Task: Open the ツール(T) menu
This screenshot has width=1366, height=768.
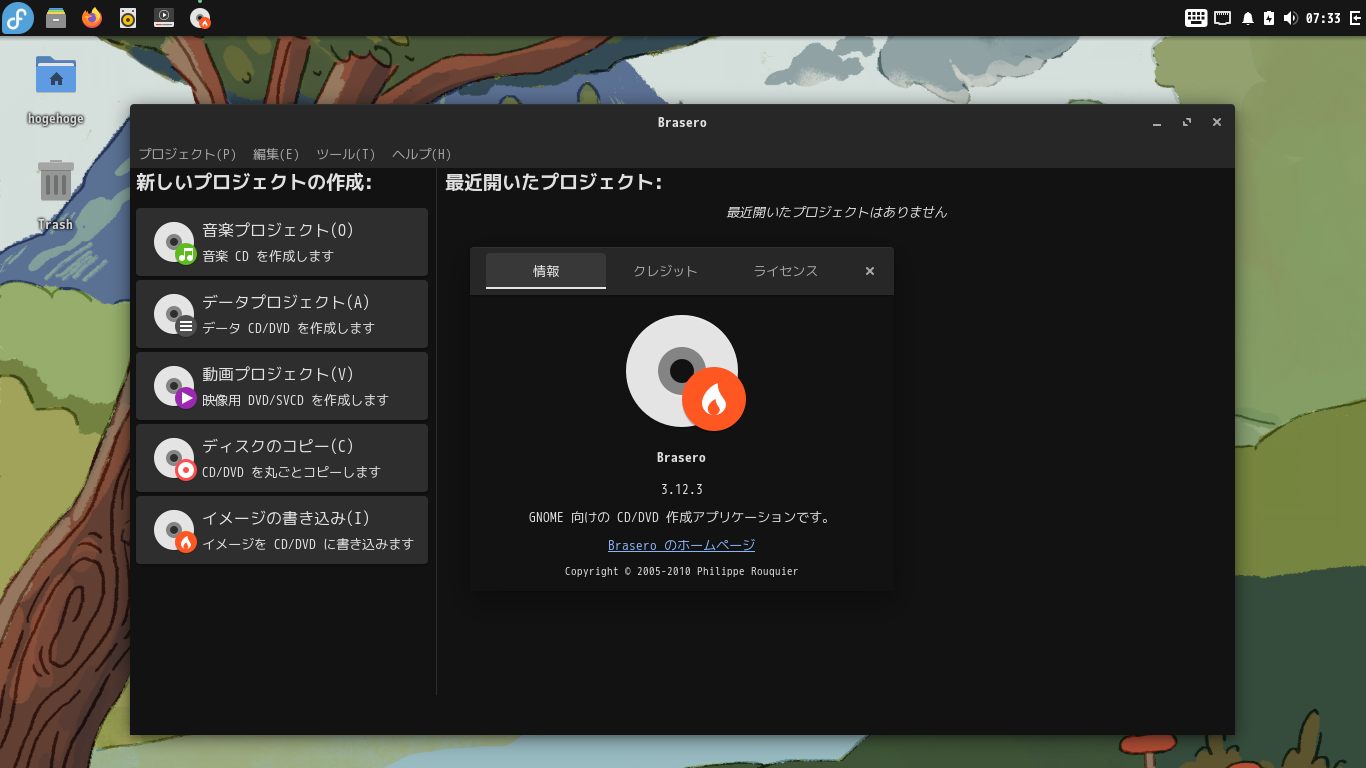Action: pos(346,154)
